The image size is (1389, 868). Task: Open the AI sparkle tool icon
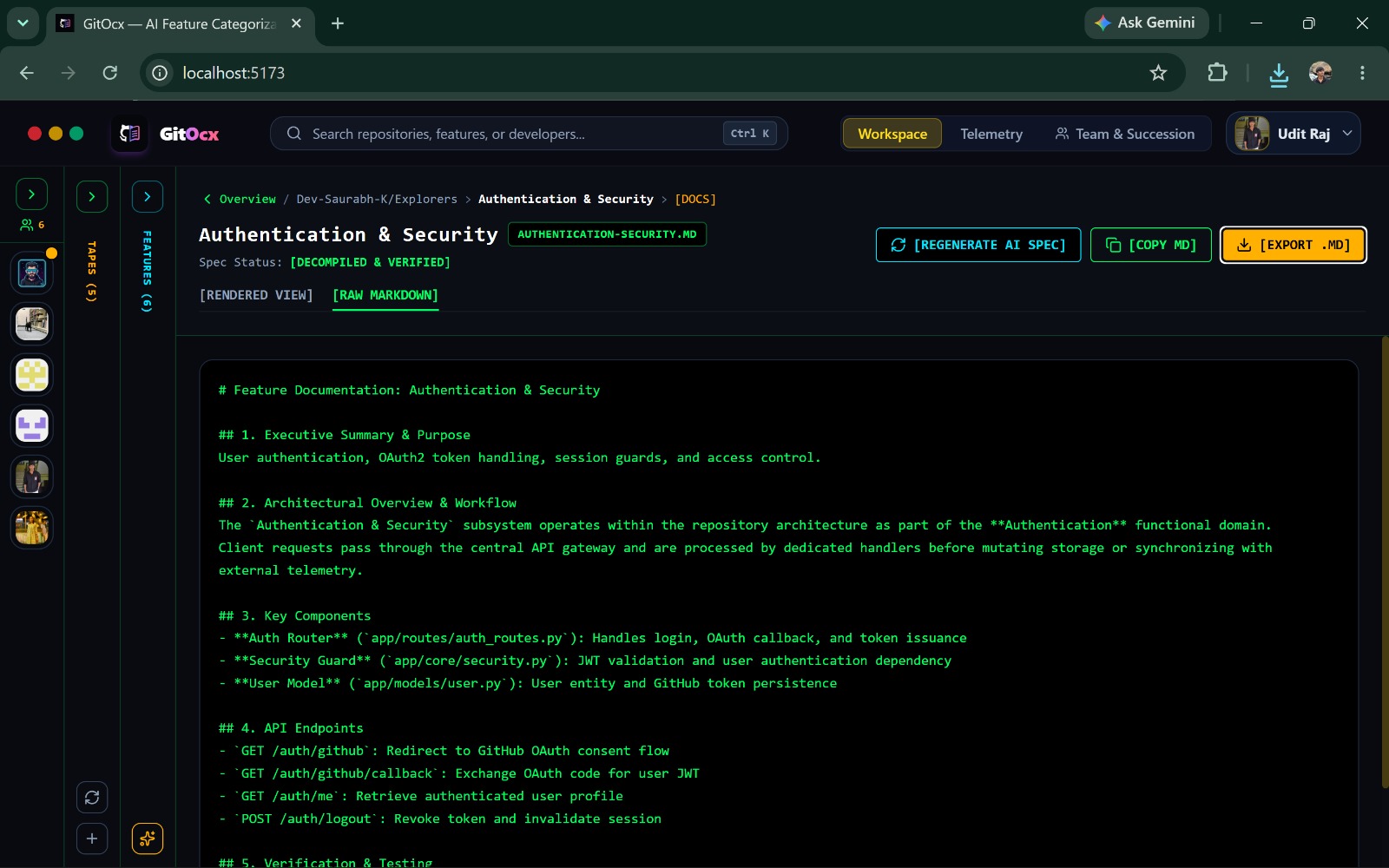point(148,838)
